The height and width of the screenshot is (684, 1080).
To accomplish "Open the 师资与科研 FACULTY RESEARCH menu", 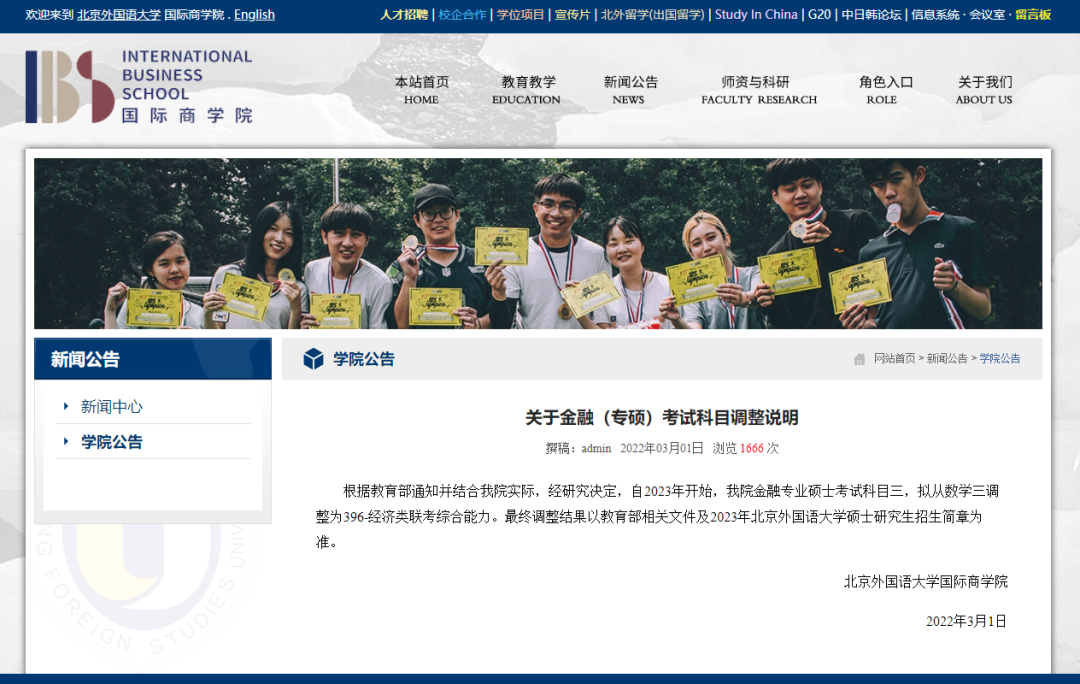I will click(758, 90).
